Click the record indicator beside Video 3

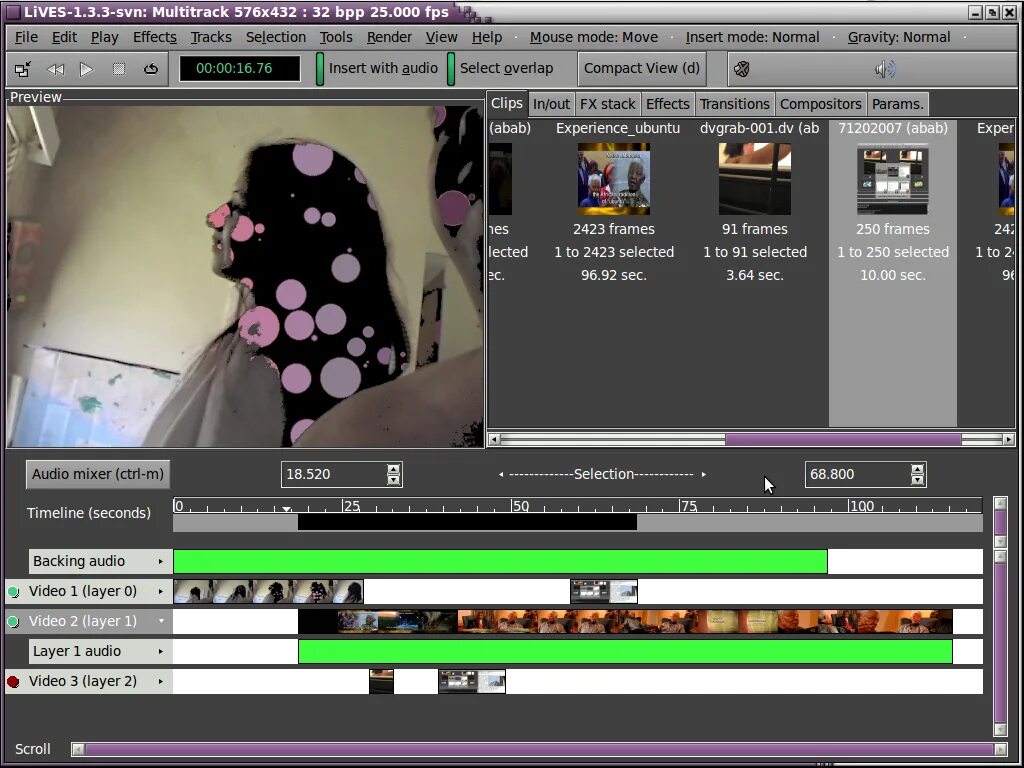click(x=11, y=681)
